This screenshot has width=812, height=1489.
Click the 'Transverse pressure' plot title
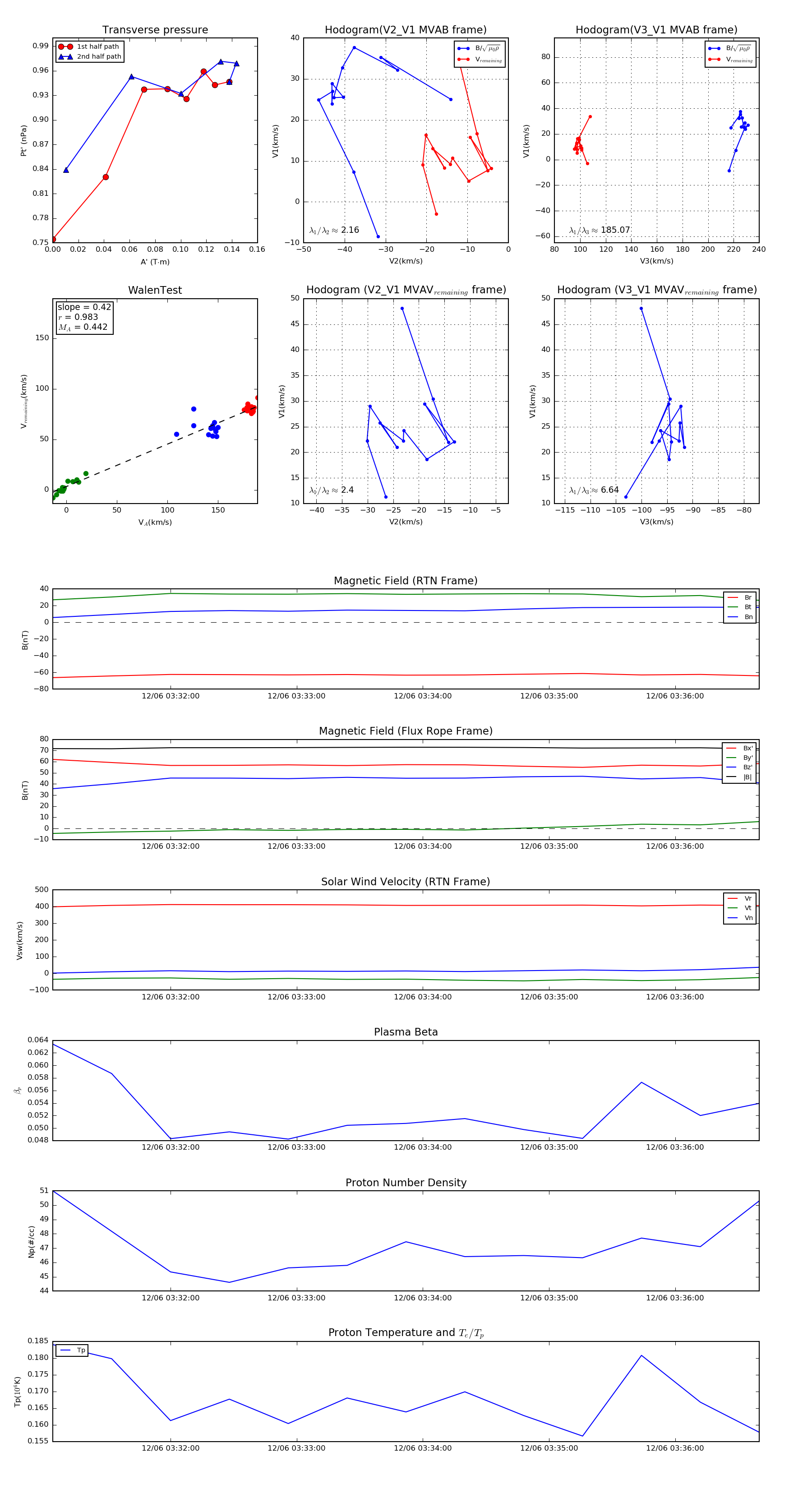click(x=155, y=30)
